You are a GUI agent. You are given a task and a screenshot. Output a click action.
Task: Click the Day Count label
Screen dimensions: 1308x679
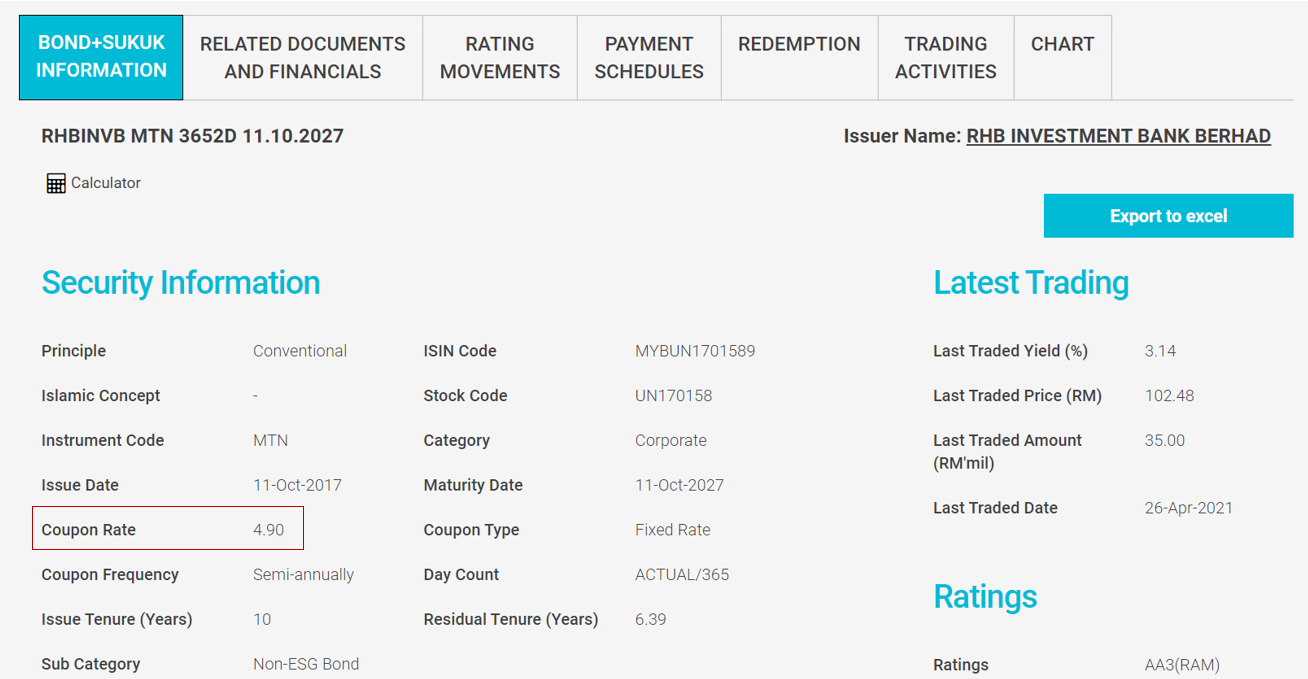[461, 575]
